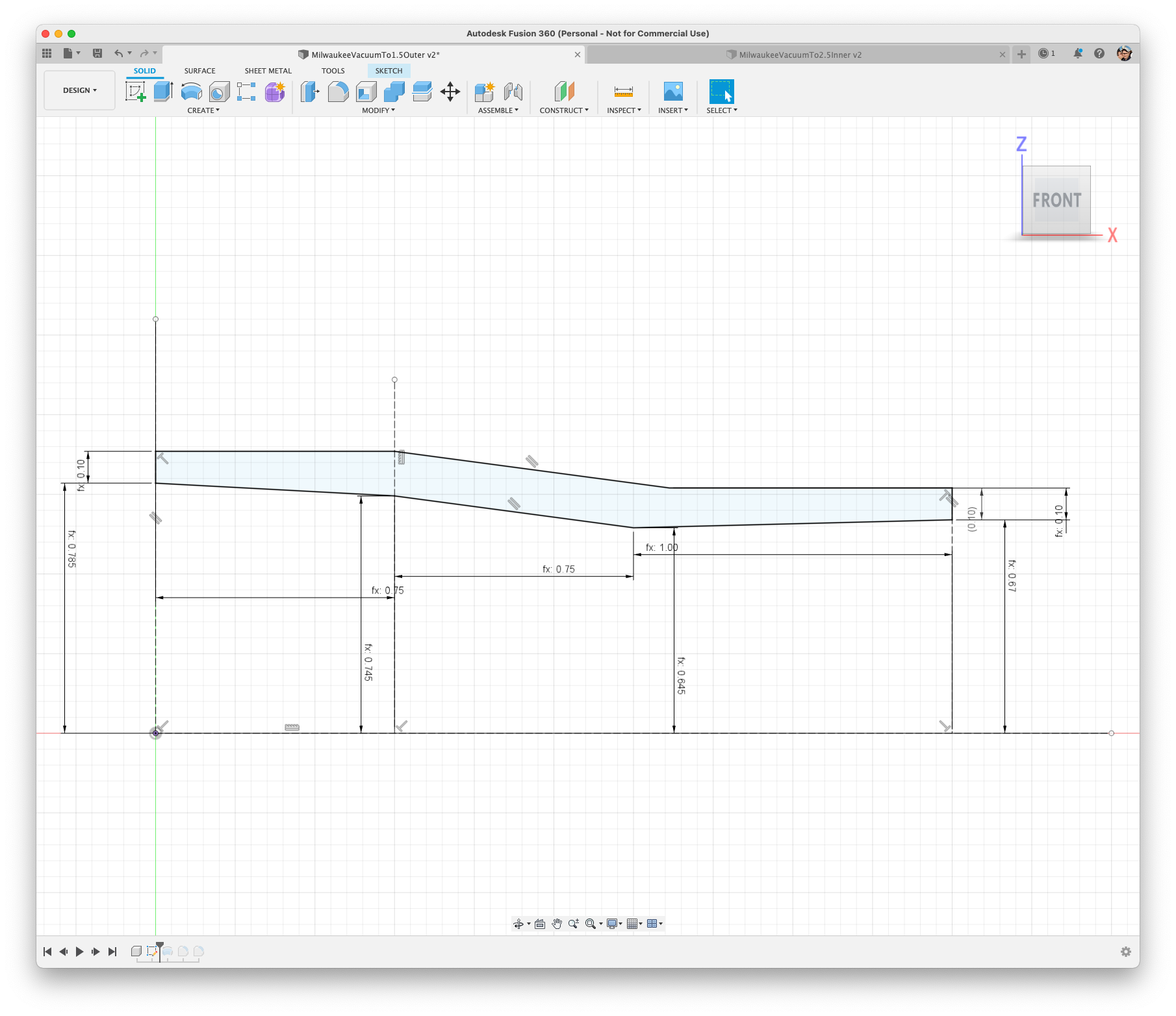This screenshot has width=1176, height=1016.
Task: Select the Combine tool
Action: 394,92
